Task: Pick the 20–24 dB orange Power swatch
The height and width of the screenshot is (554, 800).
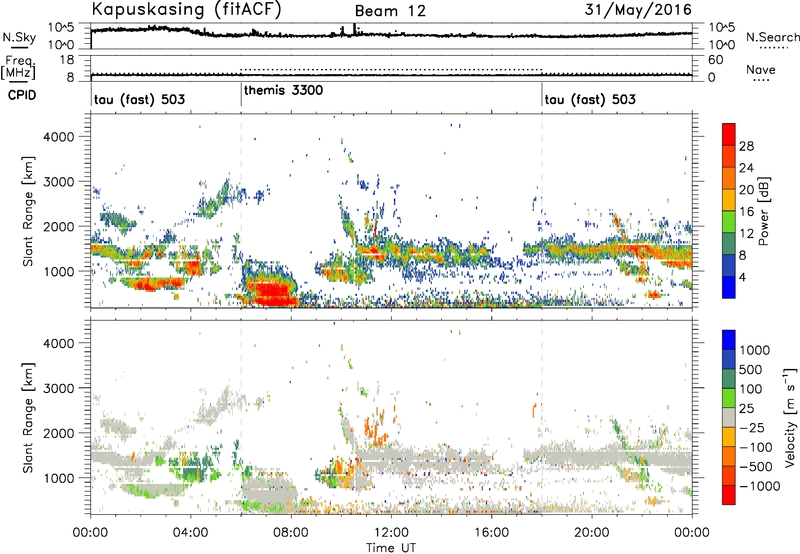Action: click(729, 178)
